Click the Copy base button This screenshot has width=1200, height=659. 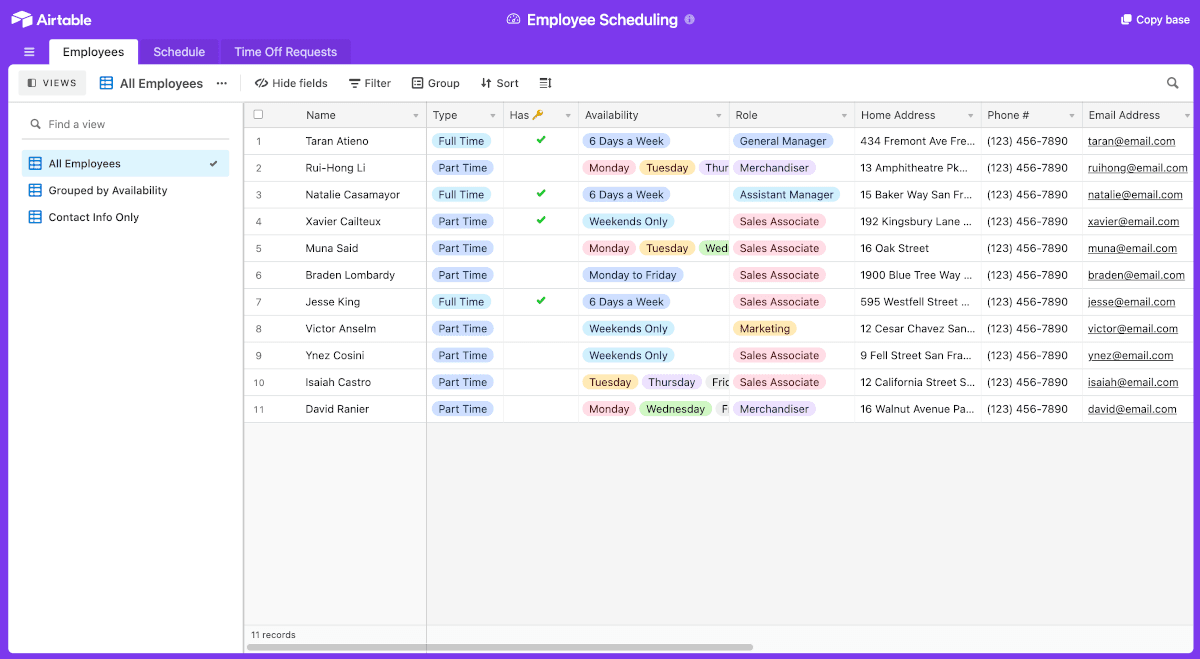pos(1155,20)
